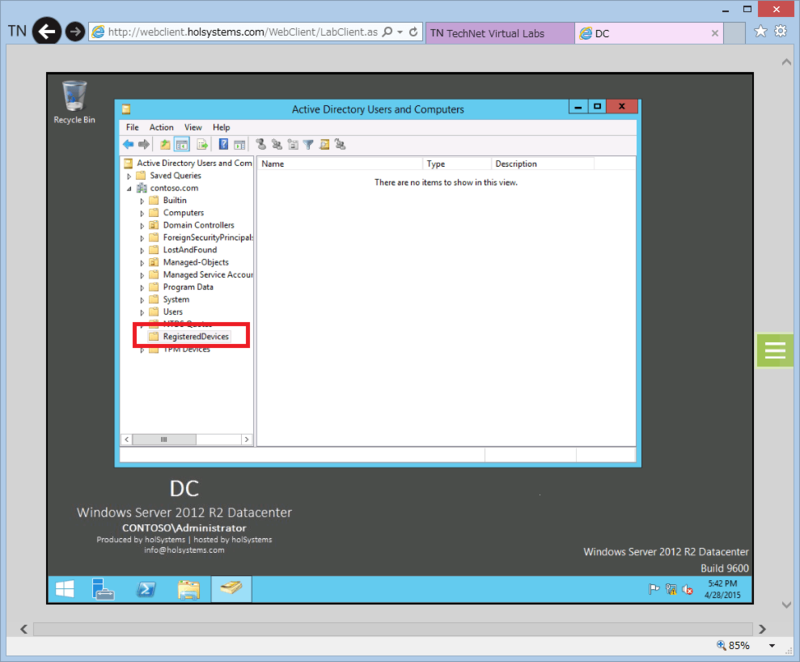Screen dimensions: 800x662
Task: Select the RegisteredDevices container
Action: pos(196,337)
